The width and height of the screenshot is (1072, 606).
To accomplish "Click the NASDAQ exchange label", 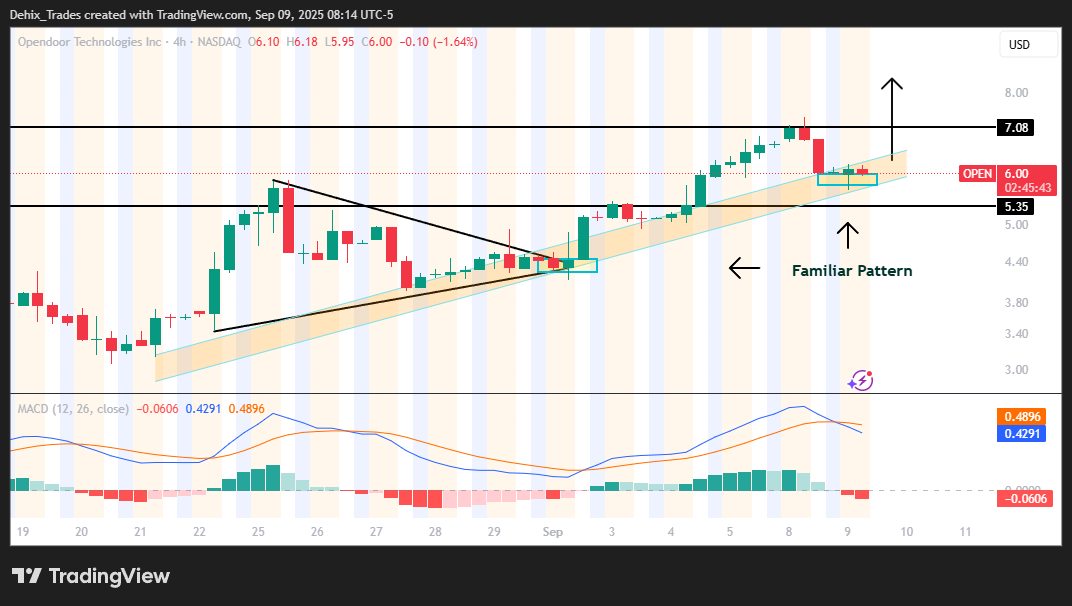I will click(x=219, y=42).
